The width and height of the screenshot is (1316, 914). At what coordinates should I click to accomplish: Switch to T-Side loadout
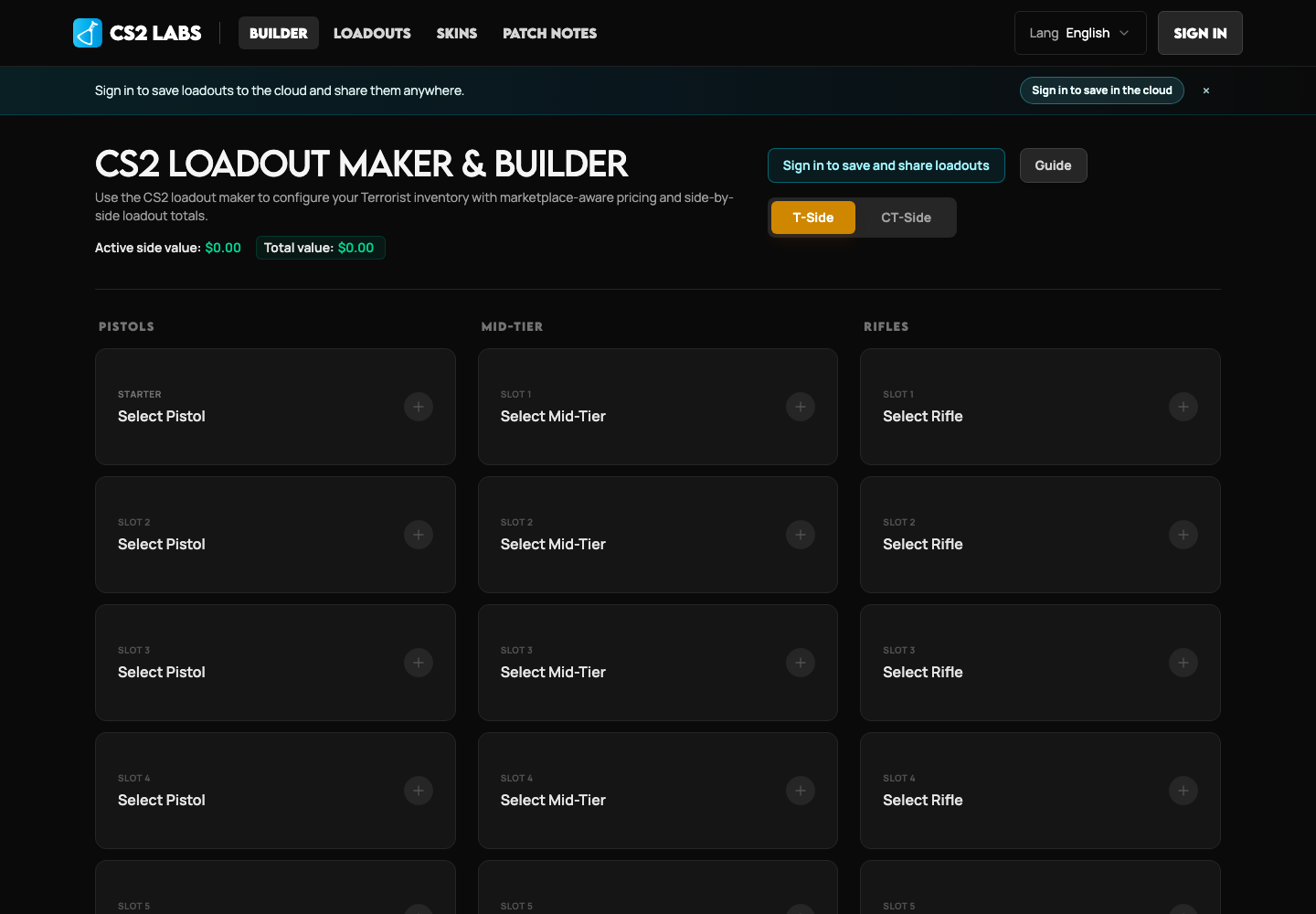tap(813, 218)
